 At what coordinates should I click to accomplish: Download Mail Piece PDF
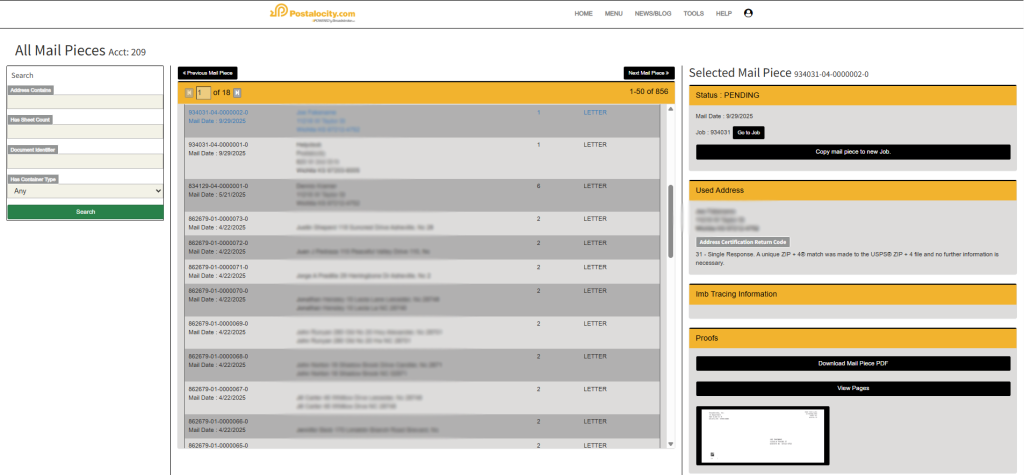pos(853,363)
